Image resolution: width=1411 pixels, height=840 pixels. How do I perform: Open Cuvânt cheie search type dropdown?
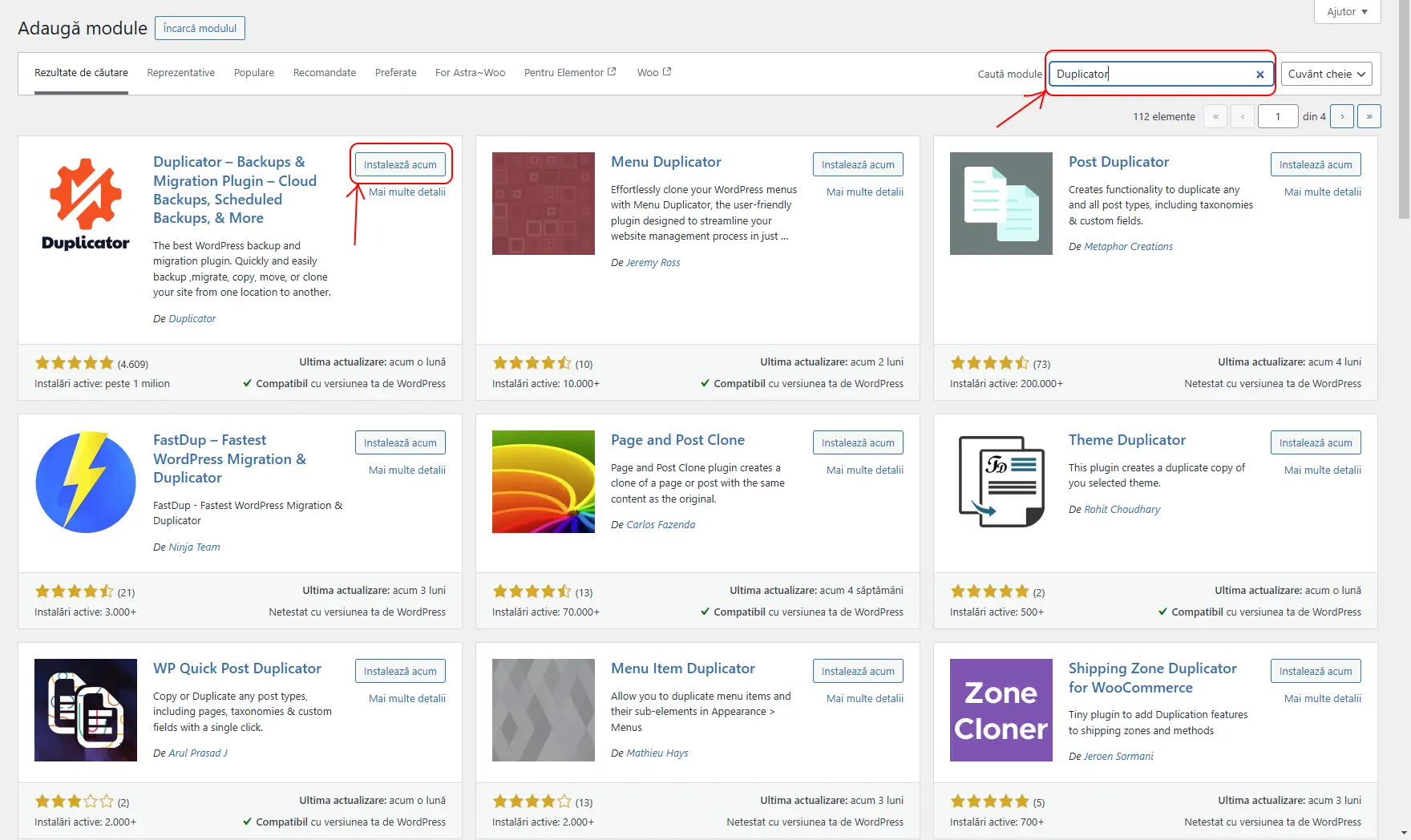1326,74
